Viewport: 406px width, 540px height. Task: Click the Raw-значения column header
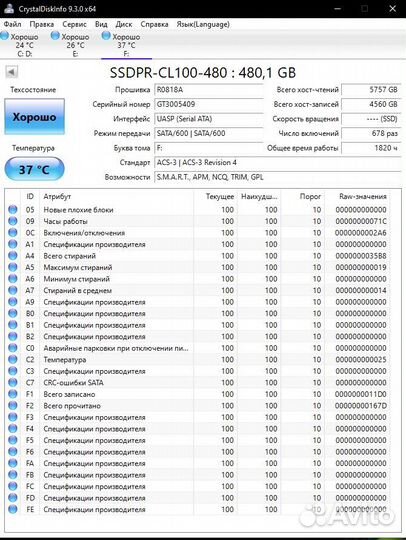[363, 196]
